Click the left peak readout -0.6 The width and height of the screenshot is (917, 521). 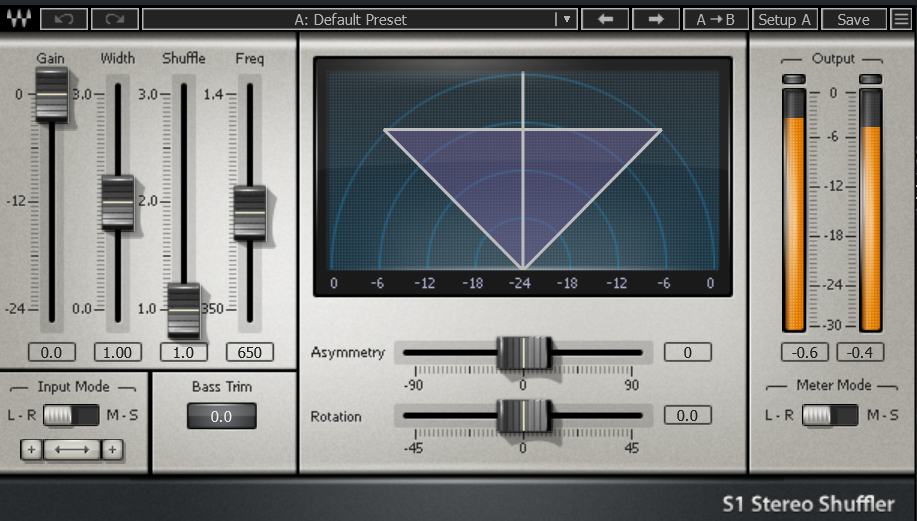coord(805,352)
